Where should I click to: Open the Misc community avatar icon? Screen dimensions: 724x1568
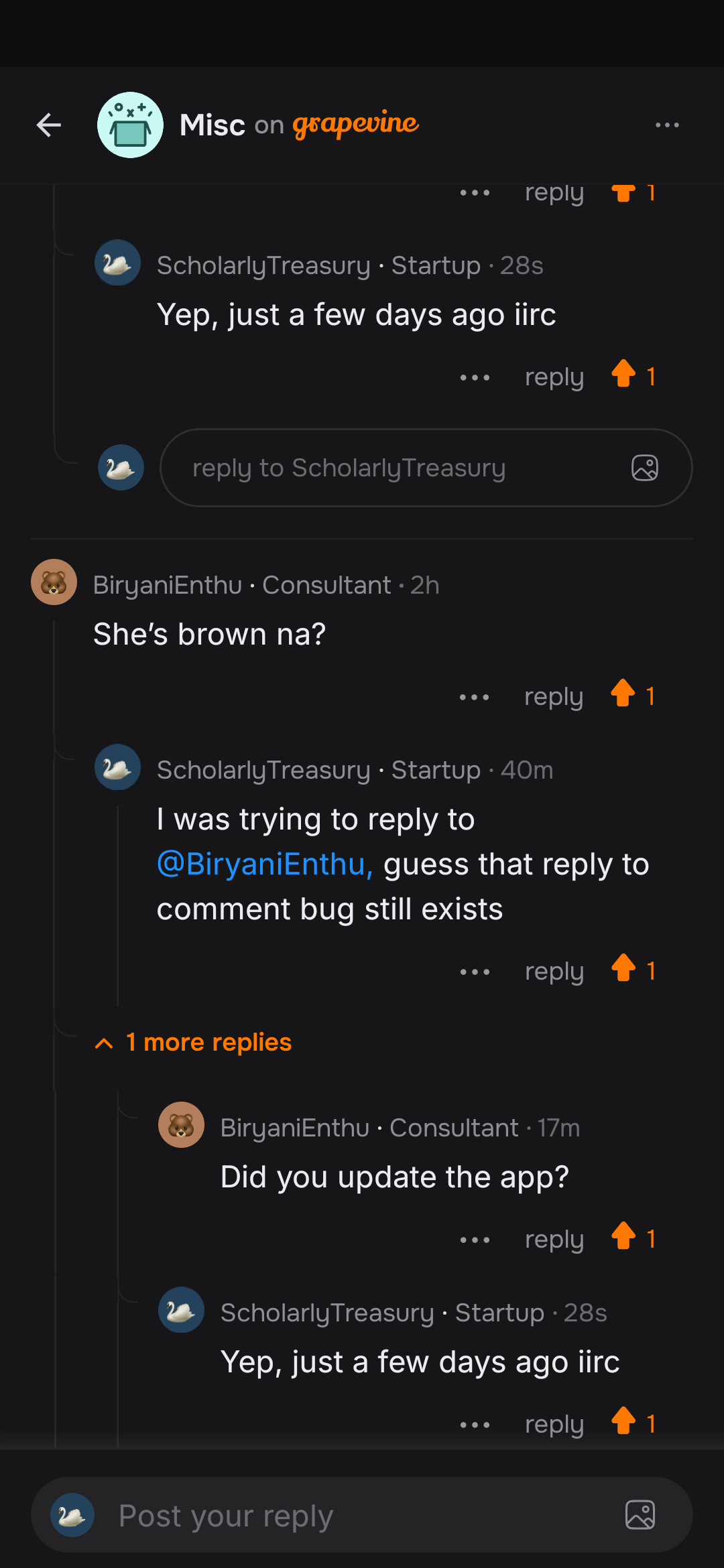130,125
